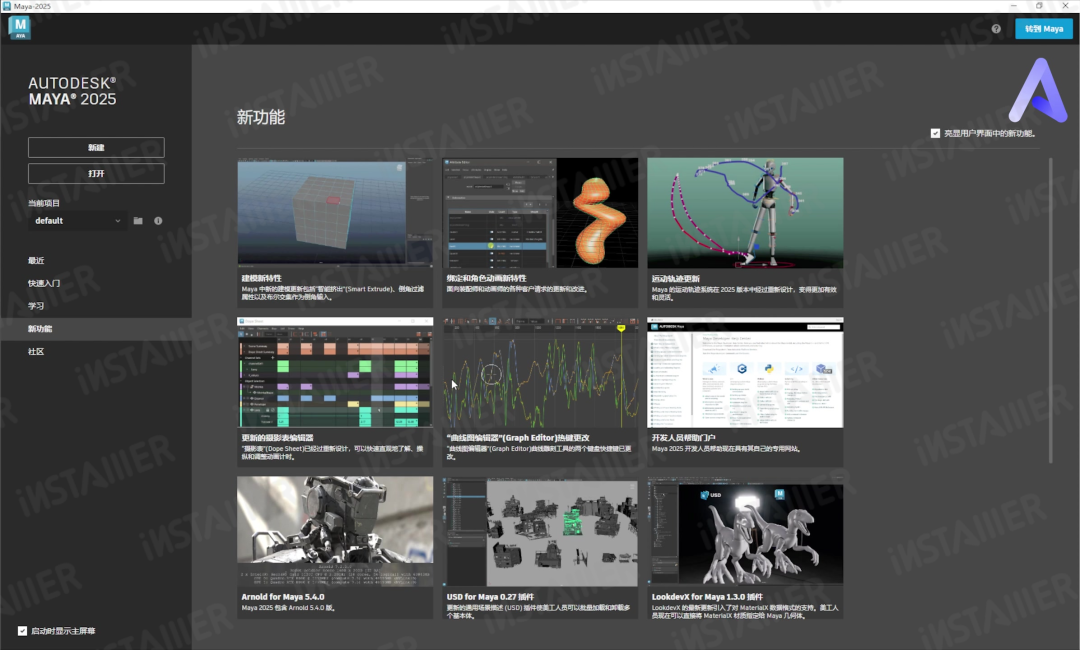Screen dimensions: 1080x650
Task: Restore the window using the title bar button
Action: (1039, 6)
